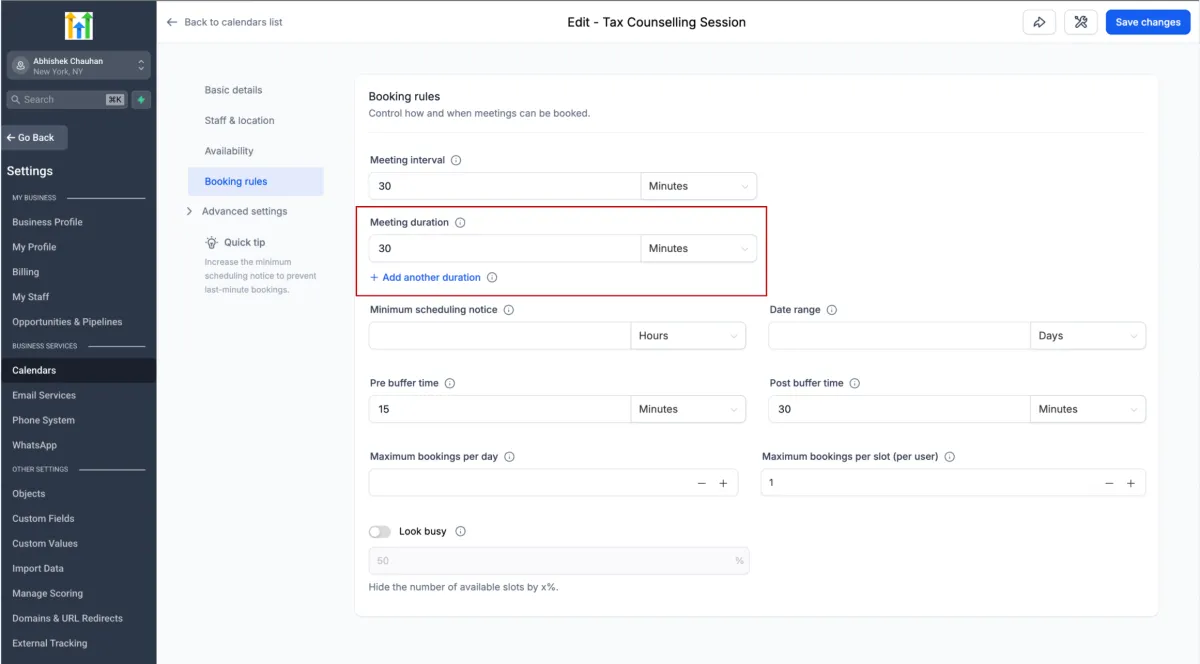The image size is (1200, 664).
Task: Click info icon next to Meeting interval
Action: click(456, 160)
